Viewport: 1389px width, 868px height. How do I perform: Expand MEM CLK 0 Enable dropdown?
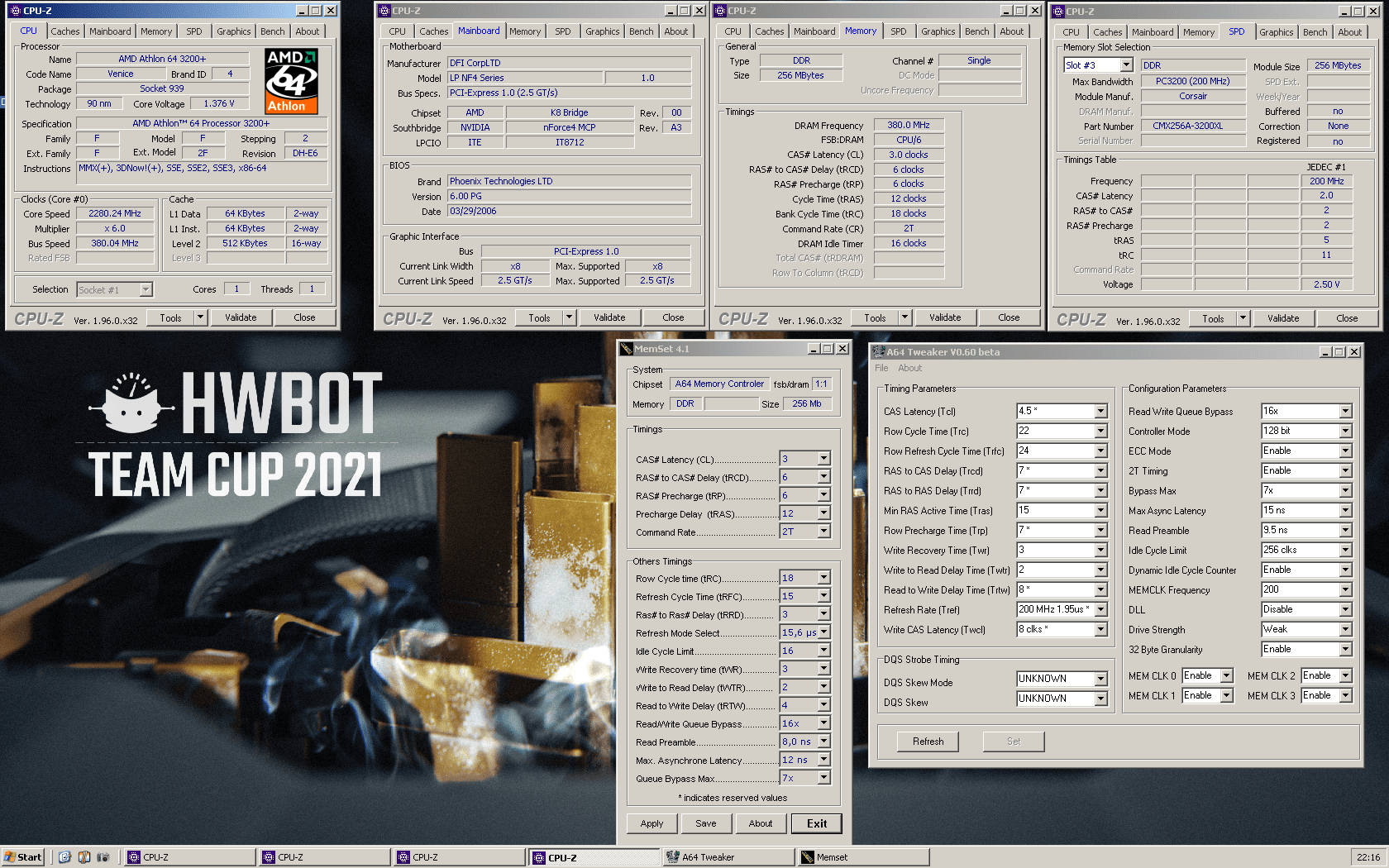[1227, 675]
